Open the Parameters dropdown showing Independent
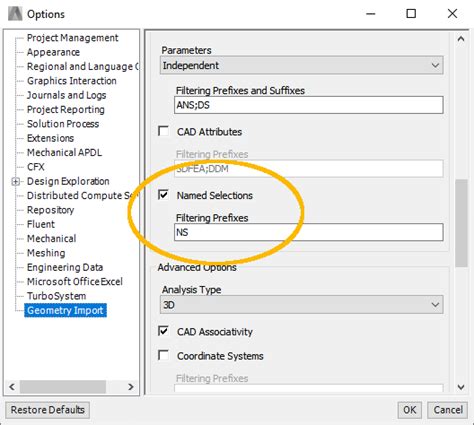The height and width of the screenshot is (425, 474). click(302, 65)
